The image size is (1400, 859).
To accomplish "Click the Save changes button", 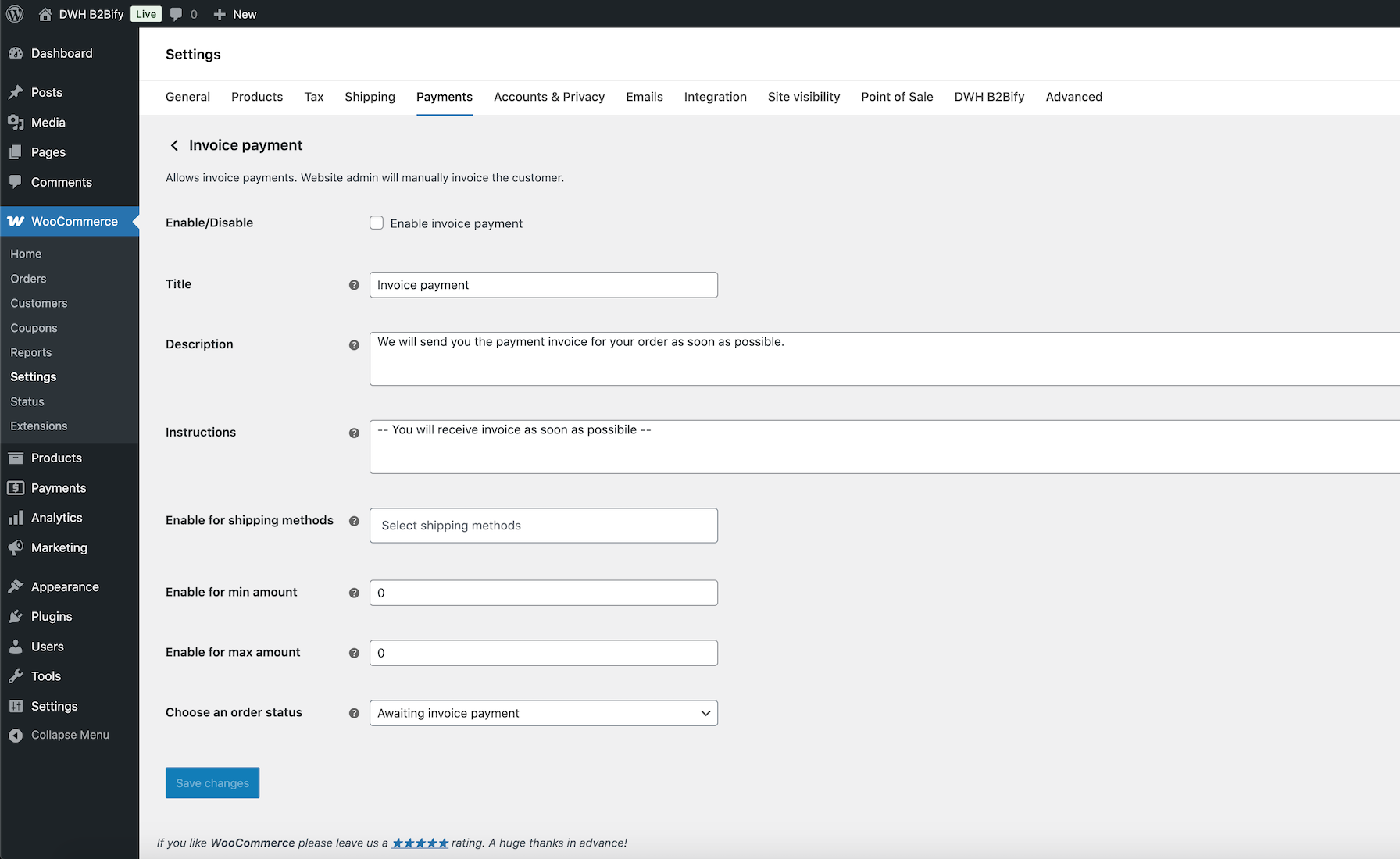I will 212,782.
